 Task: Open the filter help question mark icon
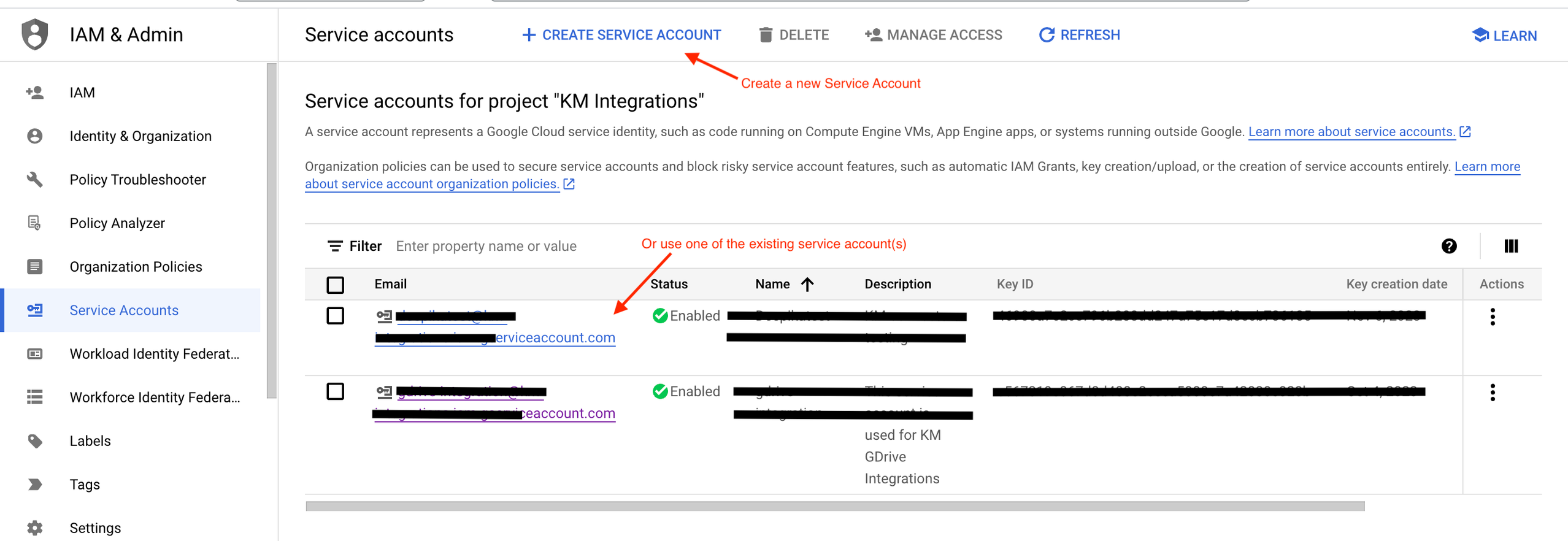point(1449,246)
